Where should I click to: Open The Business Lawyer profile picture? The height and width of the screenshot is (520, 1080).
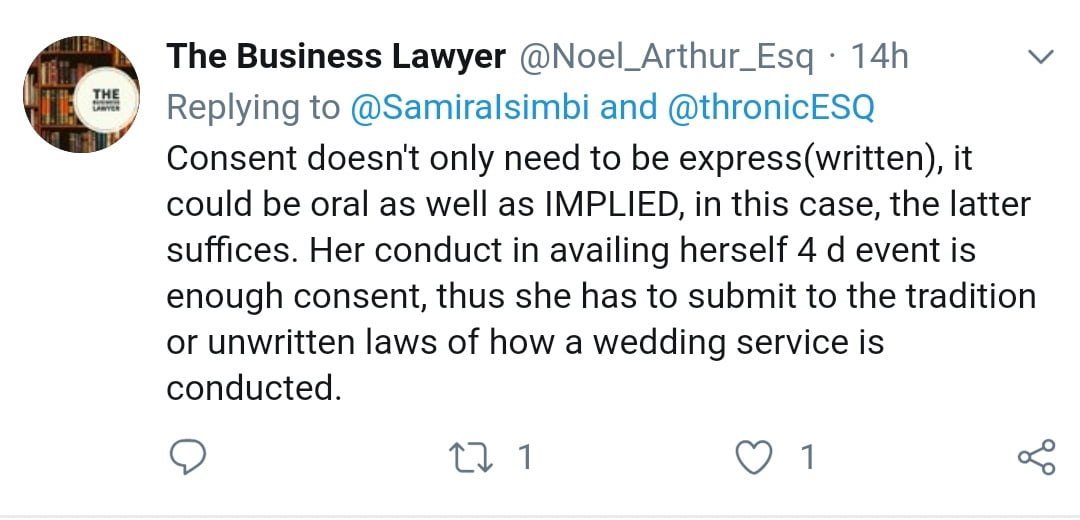pyautogui.click(x=82, y=94)
